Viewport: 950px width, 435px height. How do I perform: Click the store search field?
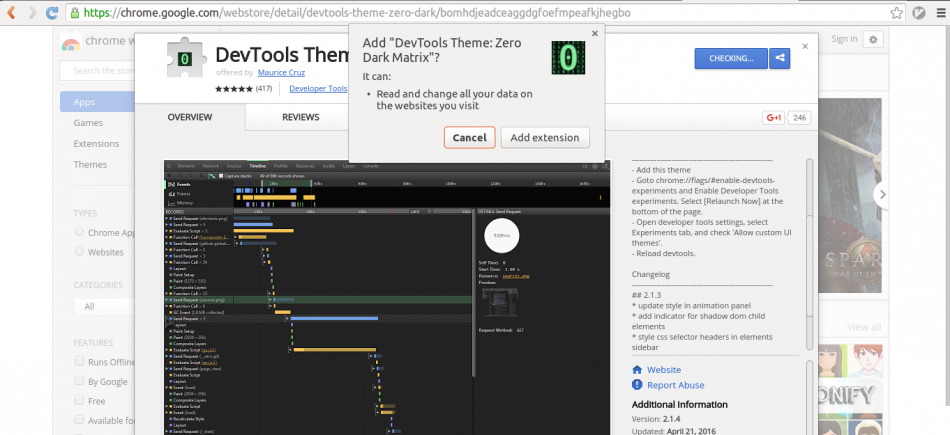coord(97,71)
